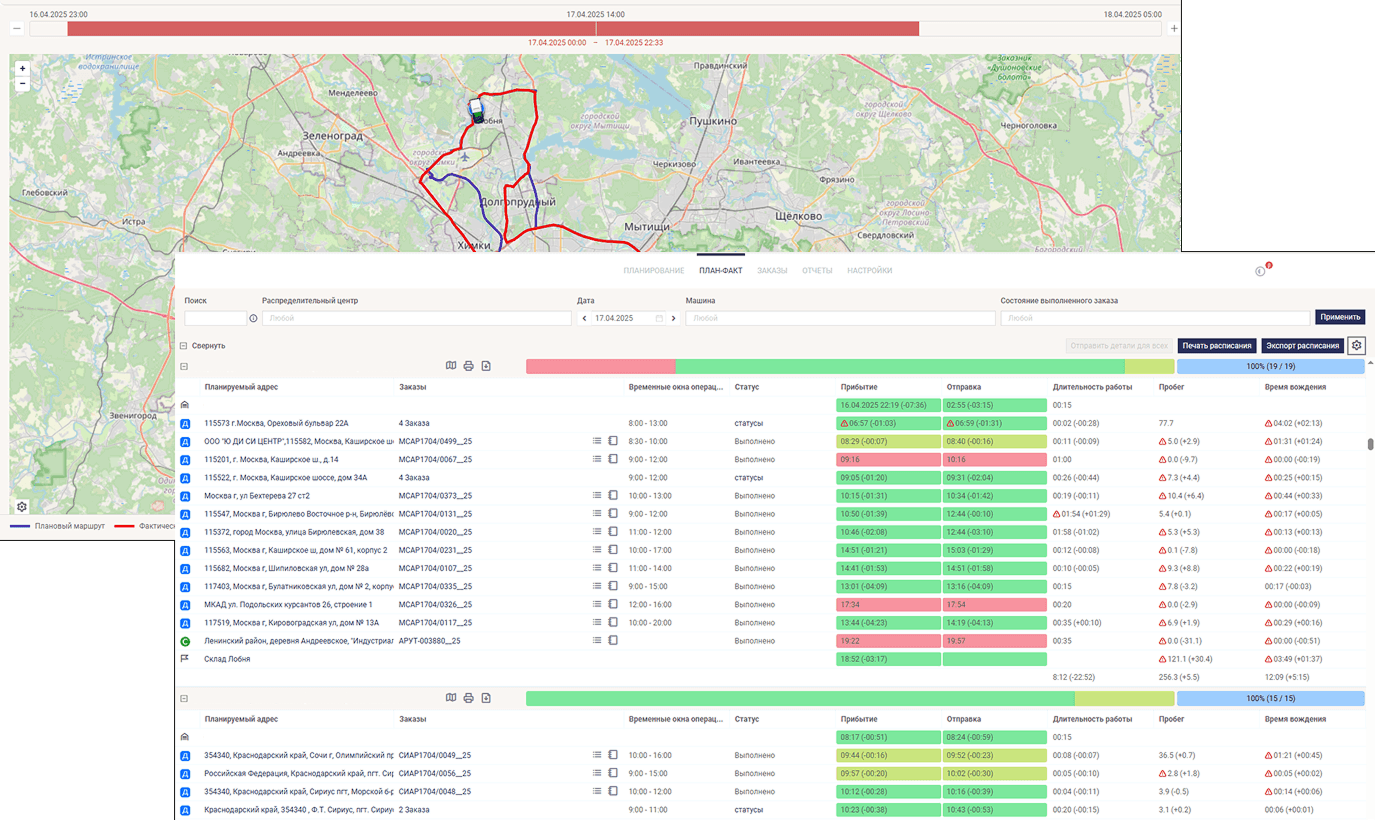Click Прибытие column header in first table
Viewport: 1375px width, 820px height.
click(859, 387)
